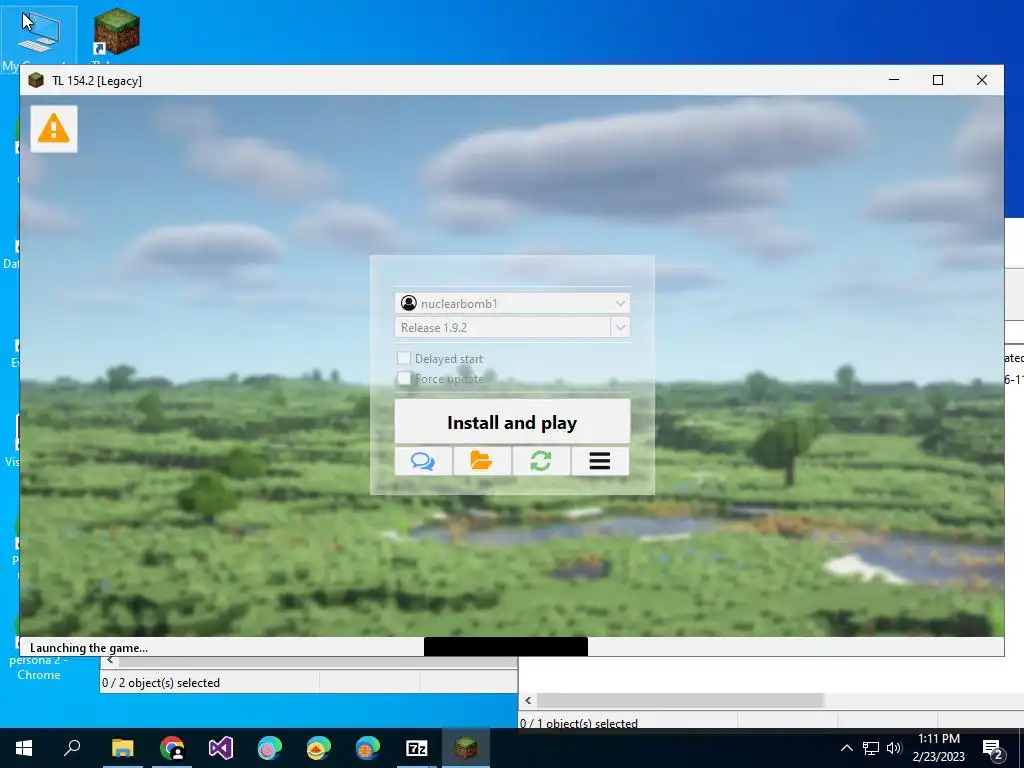
Task: Open the notification center icon
Action: (x=994, y=749)
